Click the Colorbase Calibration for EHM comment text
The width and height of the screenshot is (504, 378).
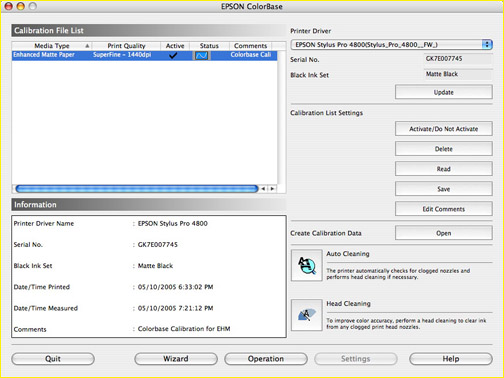pos(184,329)
